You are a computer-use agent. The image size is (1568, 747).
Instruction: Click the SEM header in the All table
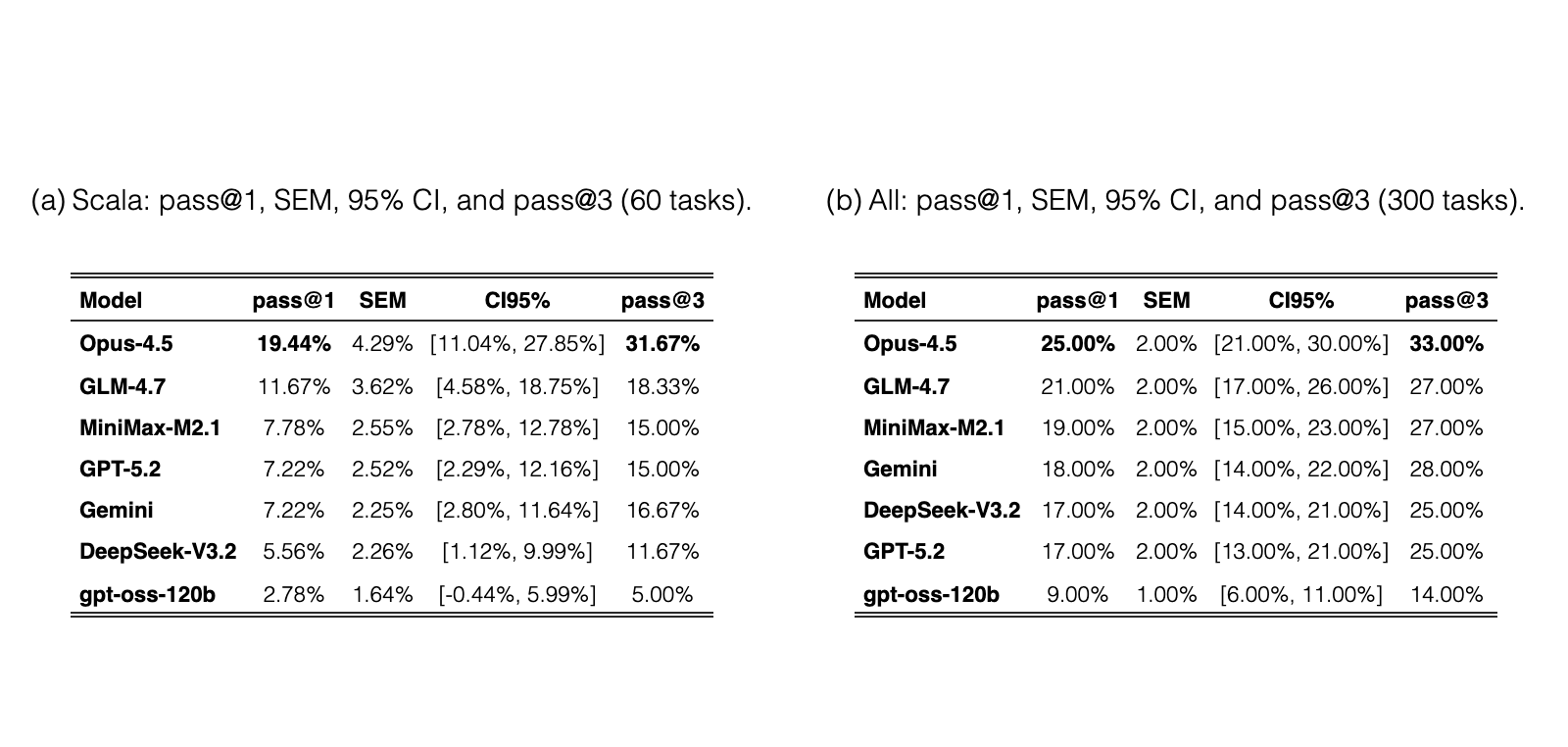(1166, 301)
